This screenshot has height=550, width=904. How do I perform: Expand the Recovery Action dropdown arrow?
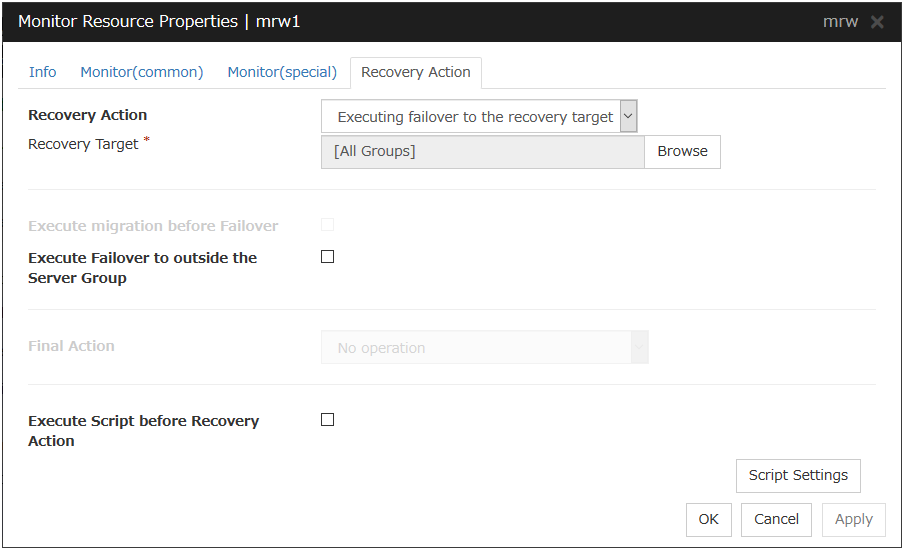coord(628,116)
